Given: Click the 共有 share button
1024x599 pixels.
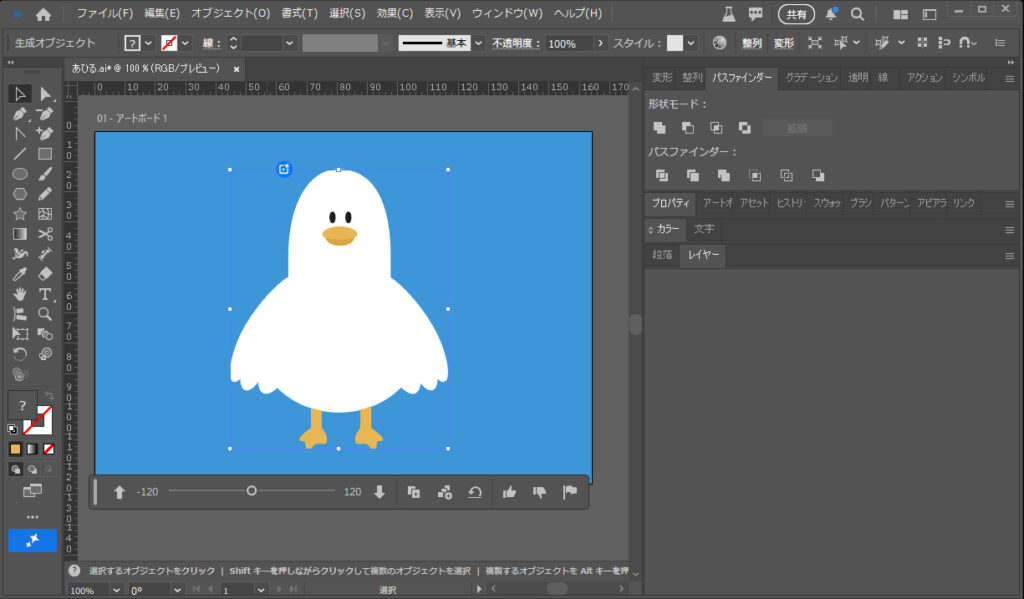Looking at the screenshot, I should coord(796,14).
